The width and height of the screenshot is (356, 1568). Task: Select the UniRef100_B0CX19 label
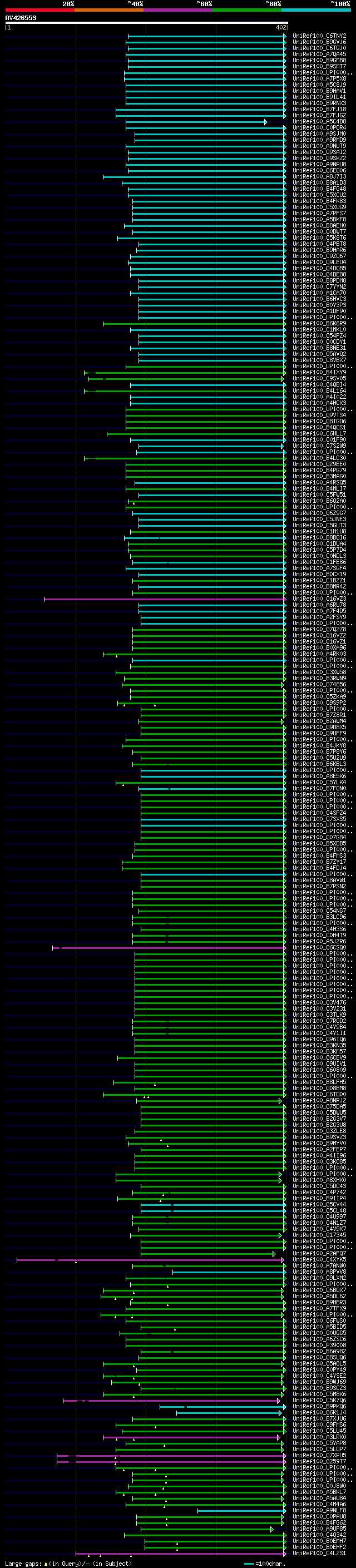click(319, 574)
